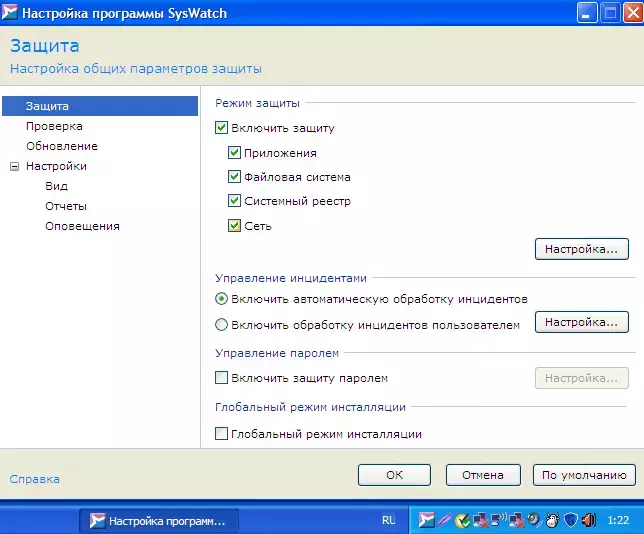This screenshot has height=534, width=644.
Task: Click the 'Управление паролем' section heading
Action: (x=277, y=353)
